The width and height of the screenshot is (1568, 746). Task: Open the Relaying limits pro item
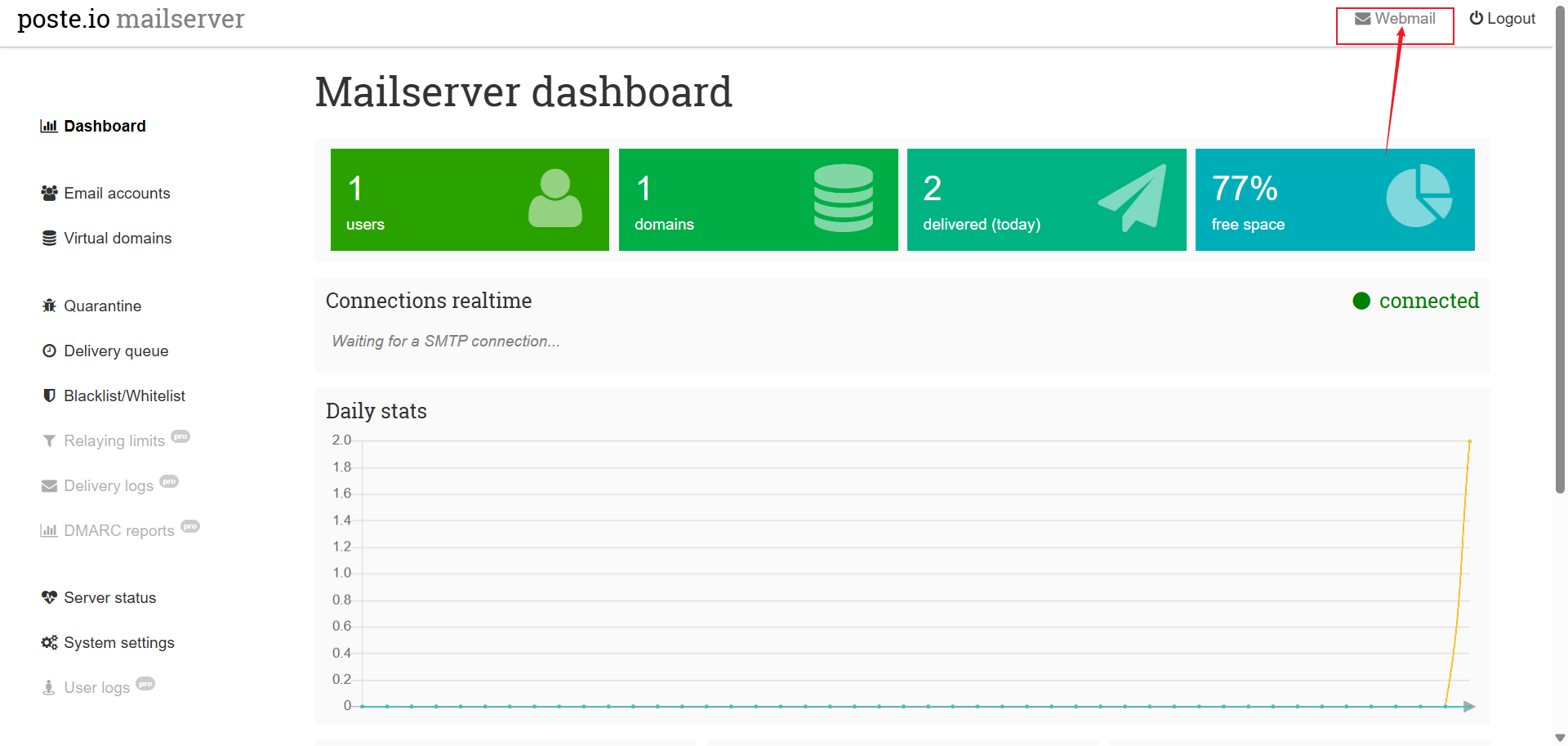(x=114, y=441)
